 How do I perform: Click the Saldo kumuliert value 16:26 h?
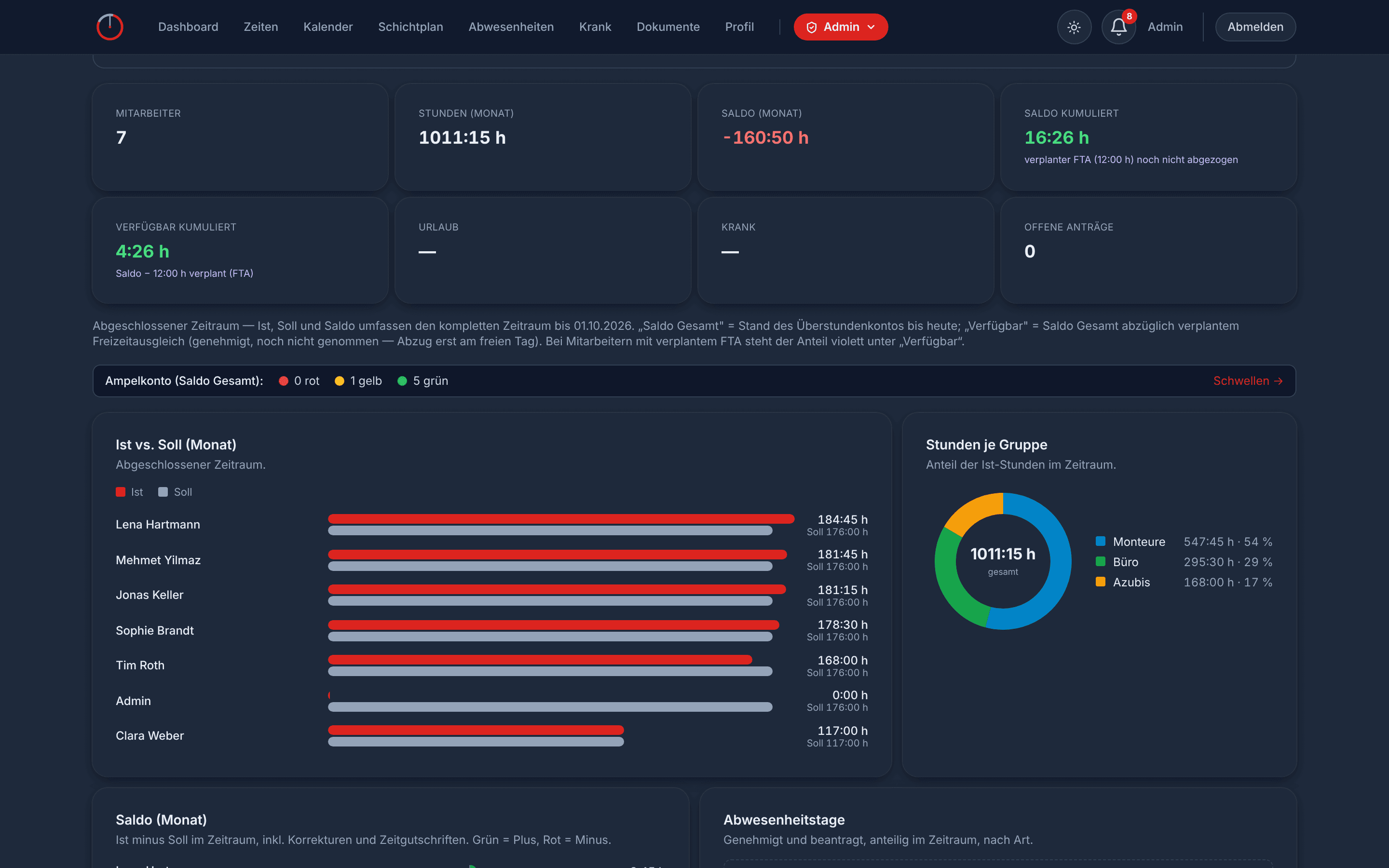coord(1057,138)
